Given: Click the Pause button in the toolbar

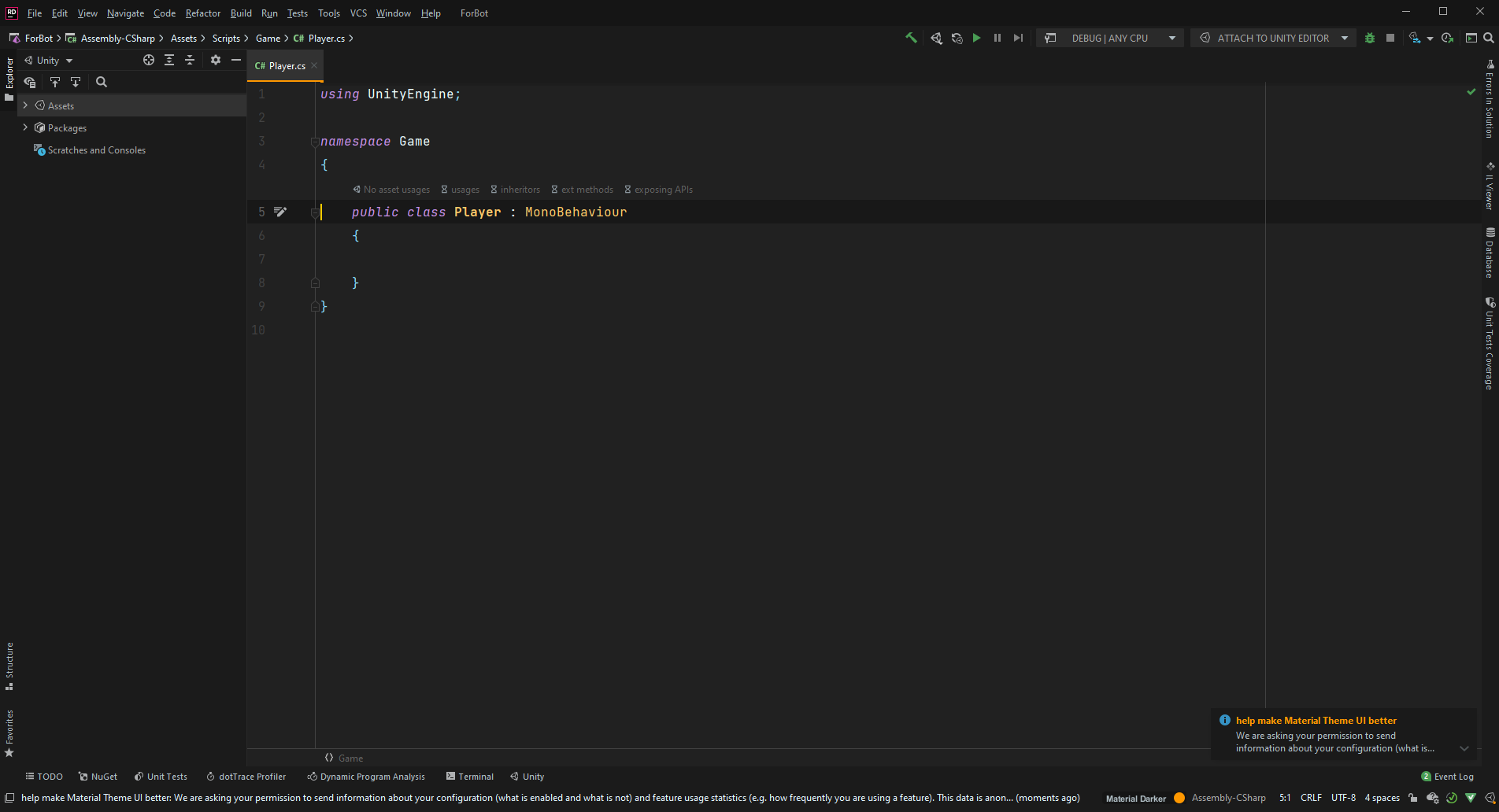Looking at the screenshot, I should click(x=997, y=38).
